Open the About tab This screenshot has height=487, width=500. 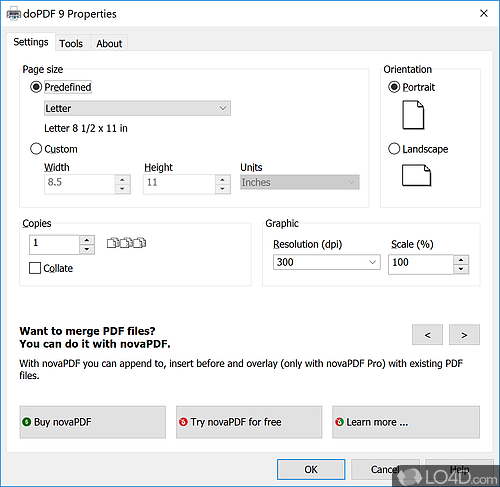pos(109,43)
